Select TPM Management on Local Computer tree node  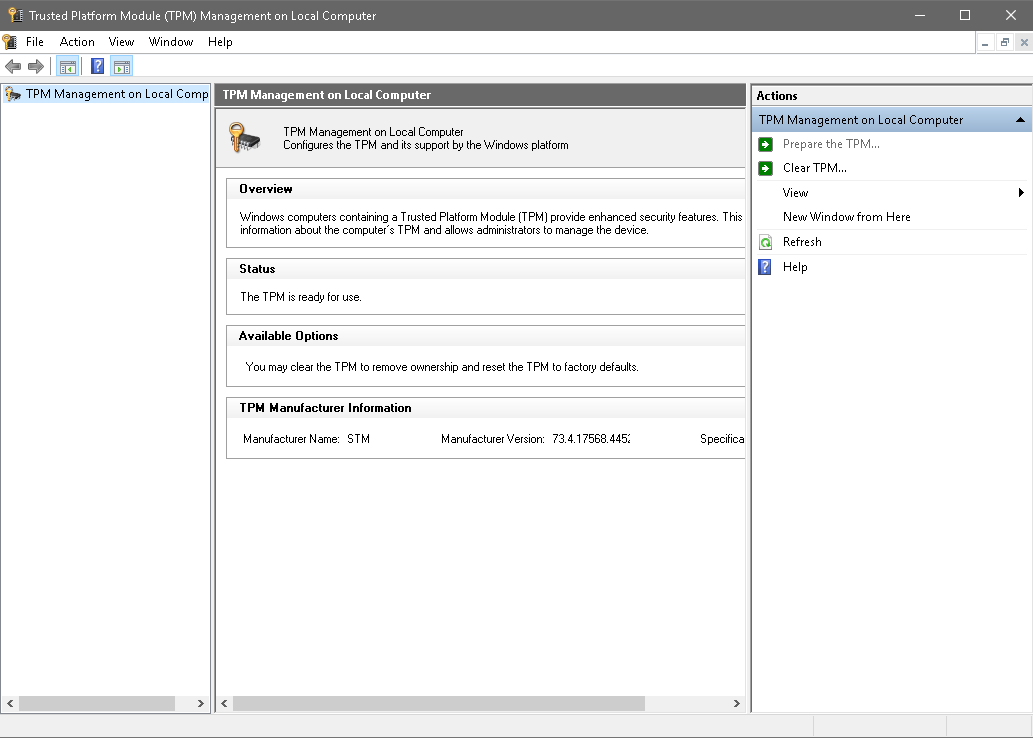pos(117,94)
